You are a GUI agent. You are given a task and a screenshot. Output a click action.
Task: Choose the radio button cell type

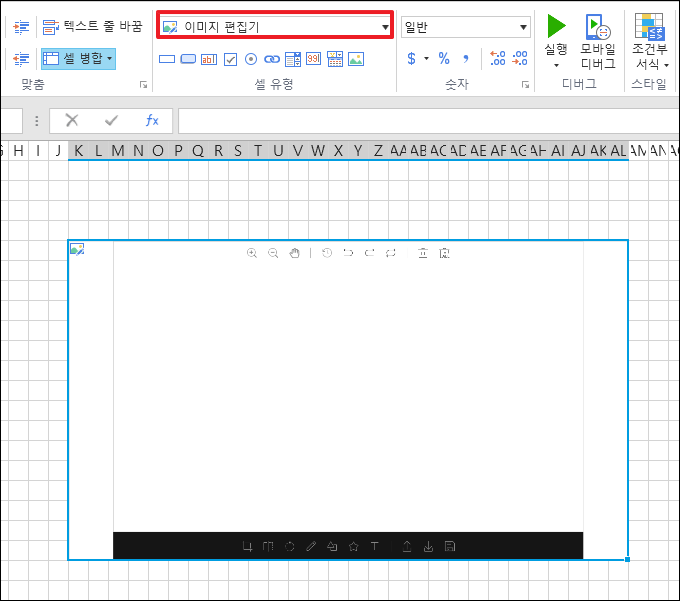(x=251, y=59)
